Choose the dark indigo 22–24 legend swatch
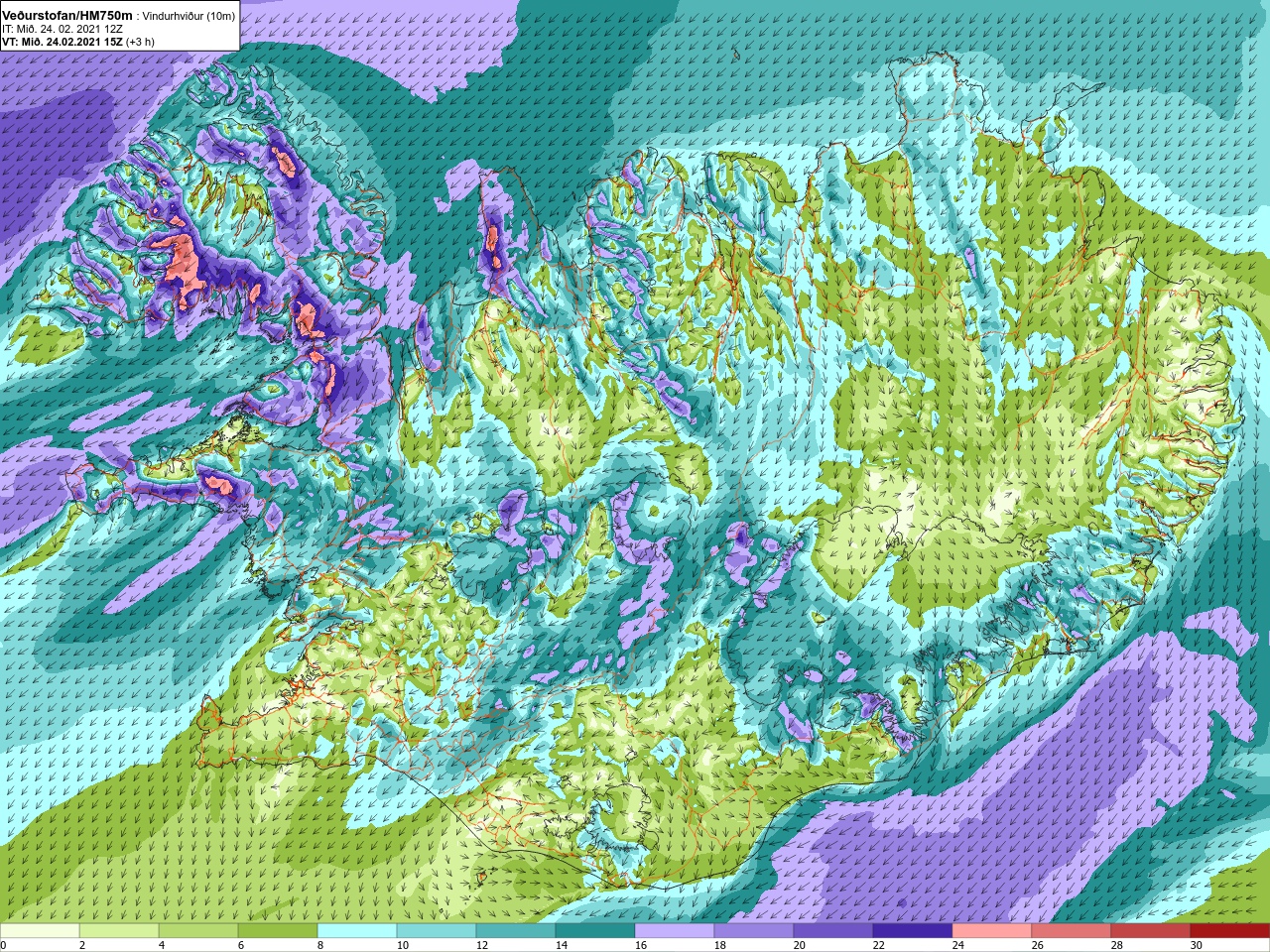The image size is (1270, 952). click(x=913, y=931)
